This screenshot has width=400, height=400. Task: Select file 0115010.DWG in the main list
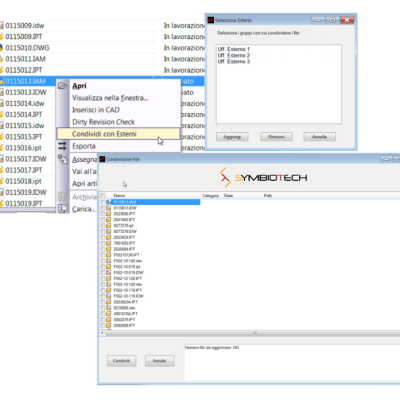[27, 48]
